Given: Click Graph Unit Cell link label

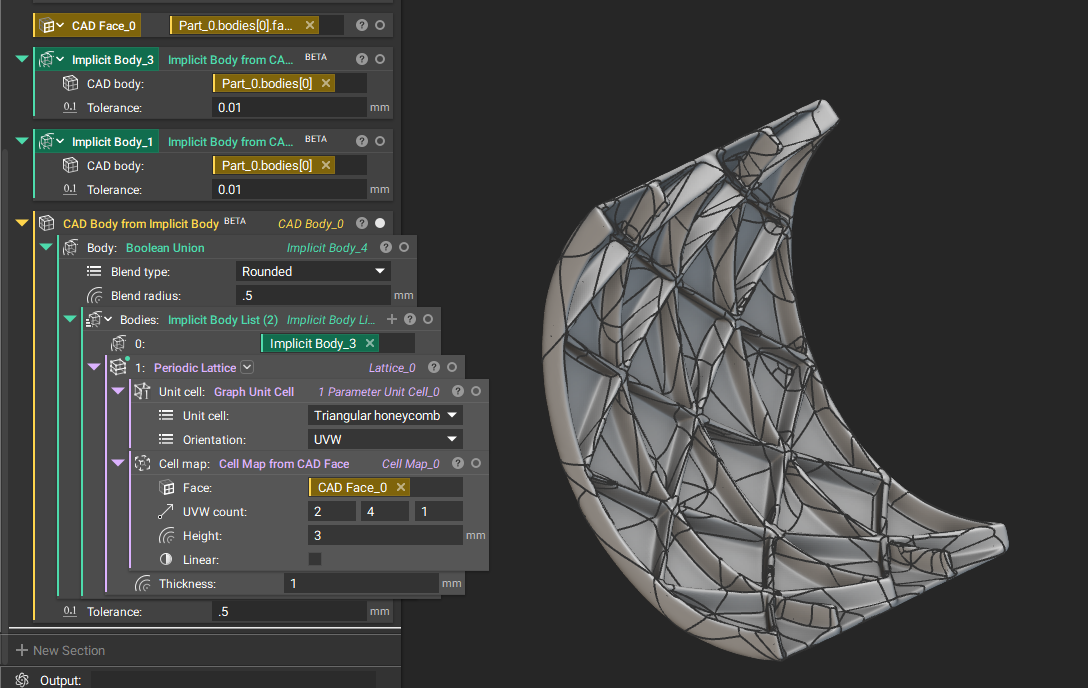Looking at the screenshot, I should 254,392.
